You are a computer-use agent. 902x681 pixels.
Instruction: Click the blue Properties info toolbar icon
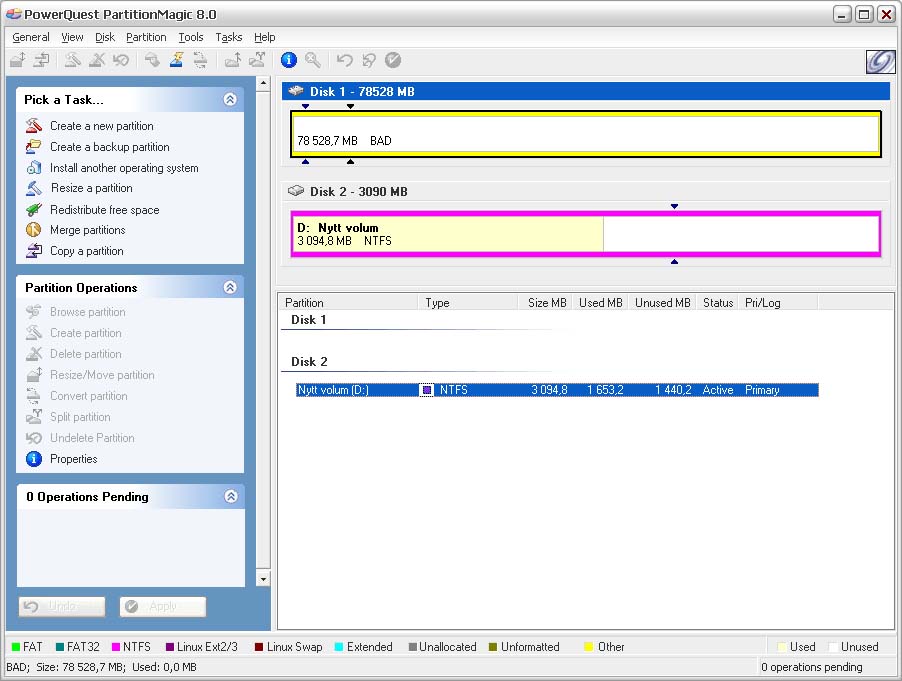point(289,59)
